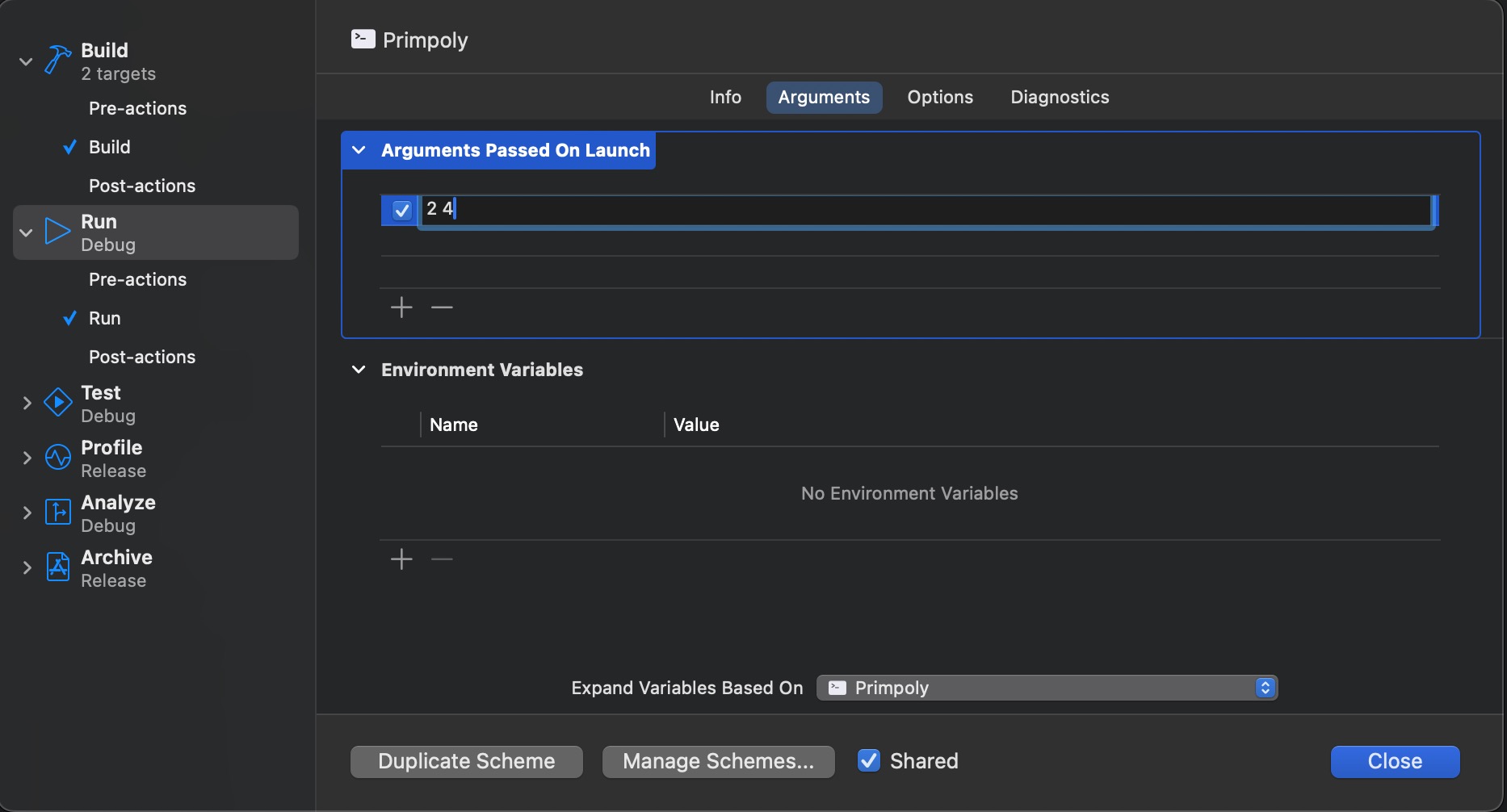Viewport: 1507px width, 812px height.
Task: Toggle the '2 4' argument checkbox
Action: [x=401, y=210]
